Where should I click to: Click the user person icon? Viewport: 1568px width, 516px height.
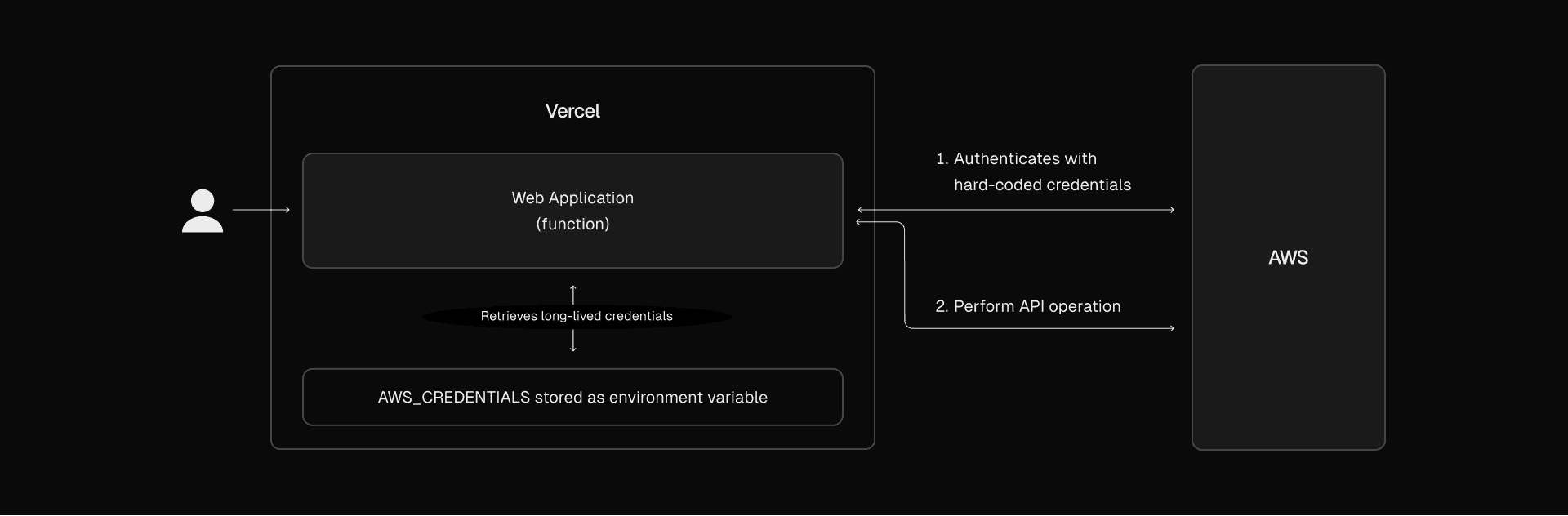click(x=203, y=211)
